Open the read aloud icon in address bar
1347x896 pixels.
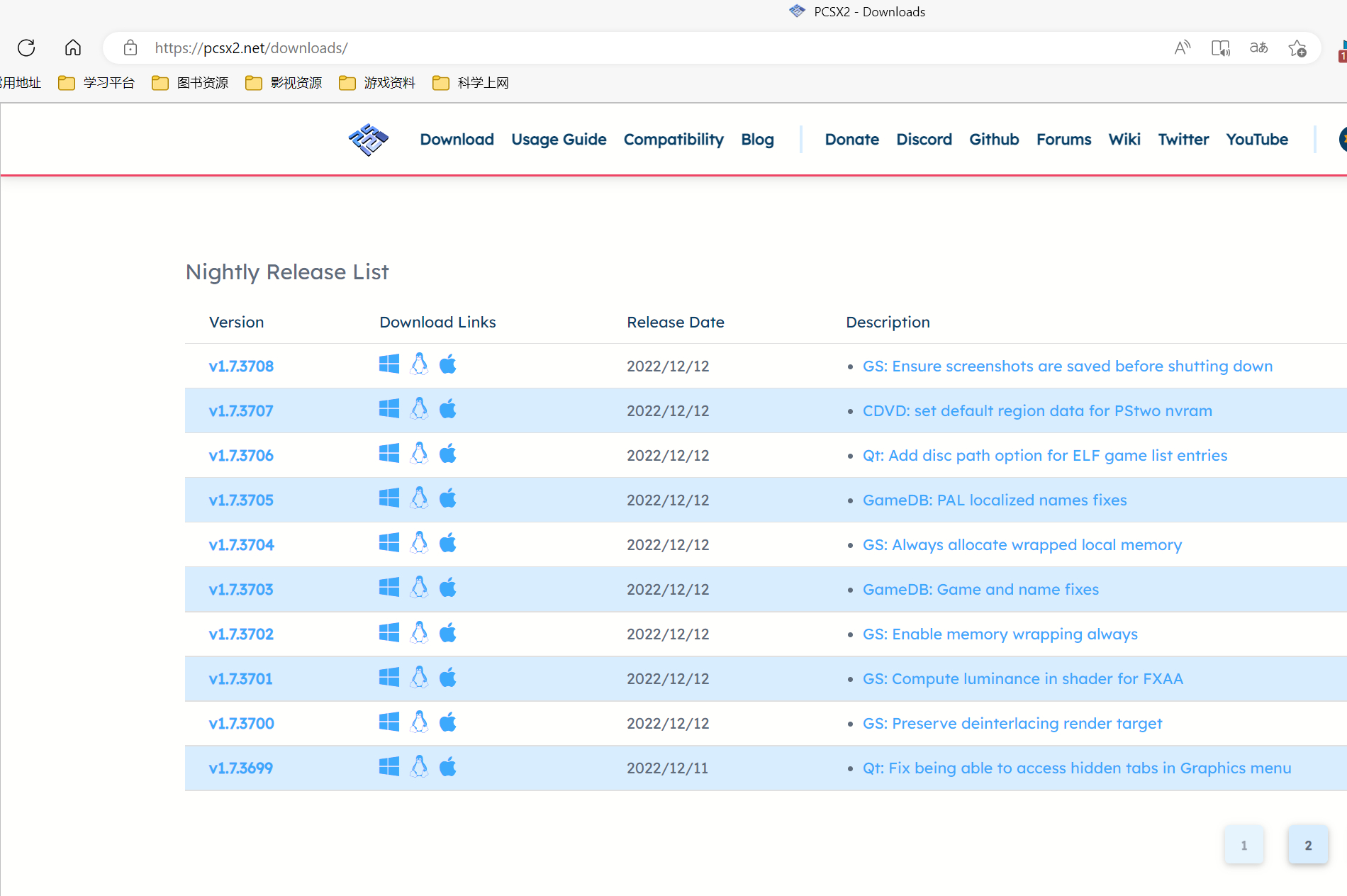coord(1182,47)
